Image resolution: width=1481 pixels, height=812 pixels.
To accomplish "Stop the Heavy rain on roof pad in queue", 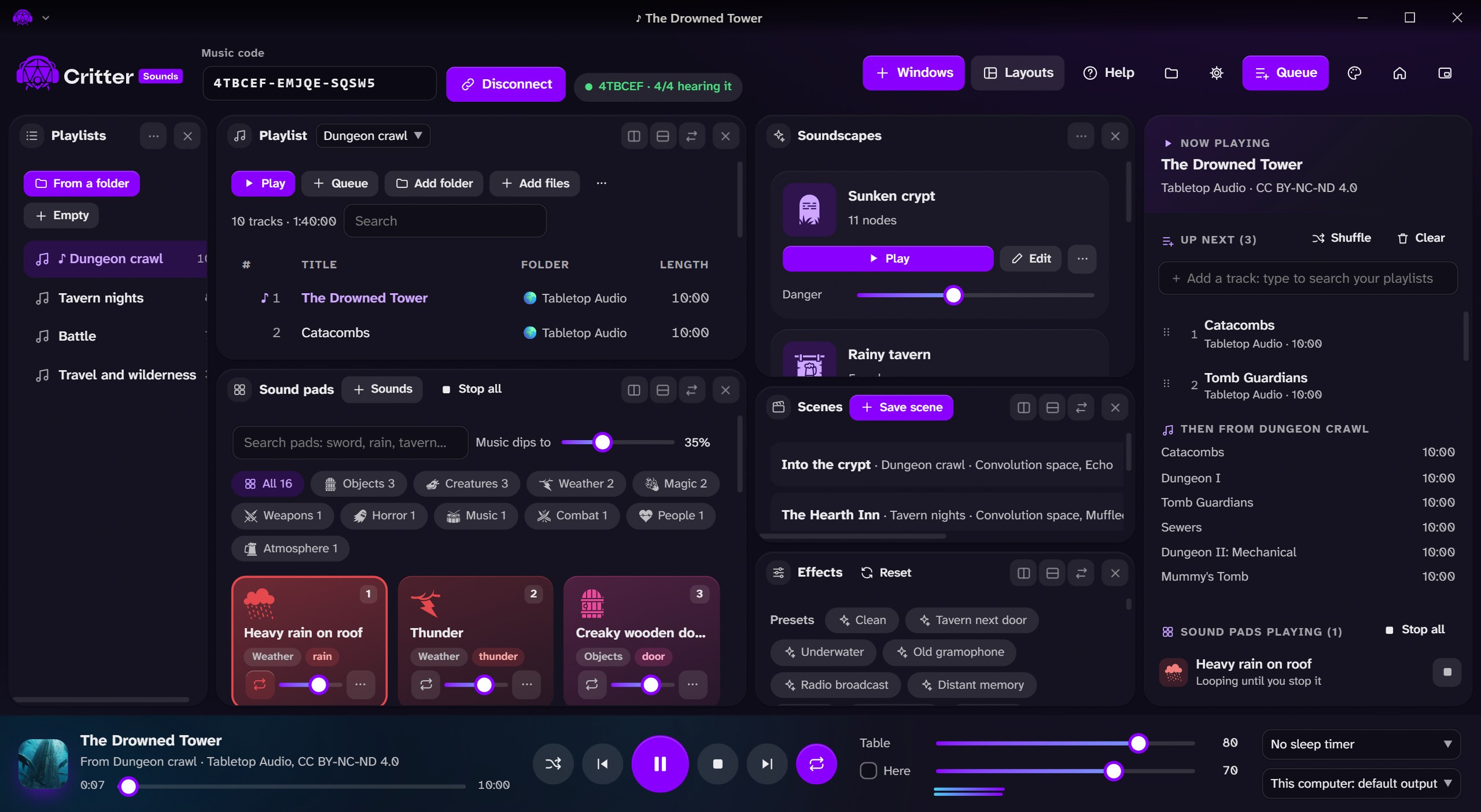I will 1447,672.
